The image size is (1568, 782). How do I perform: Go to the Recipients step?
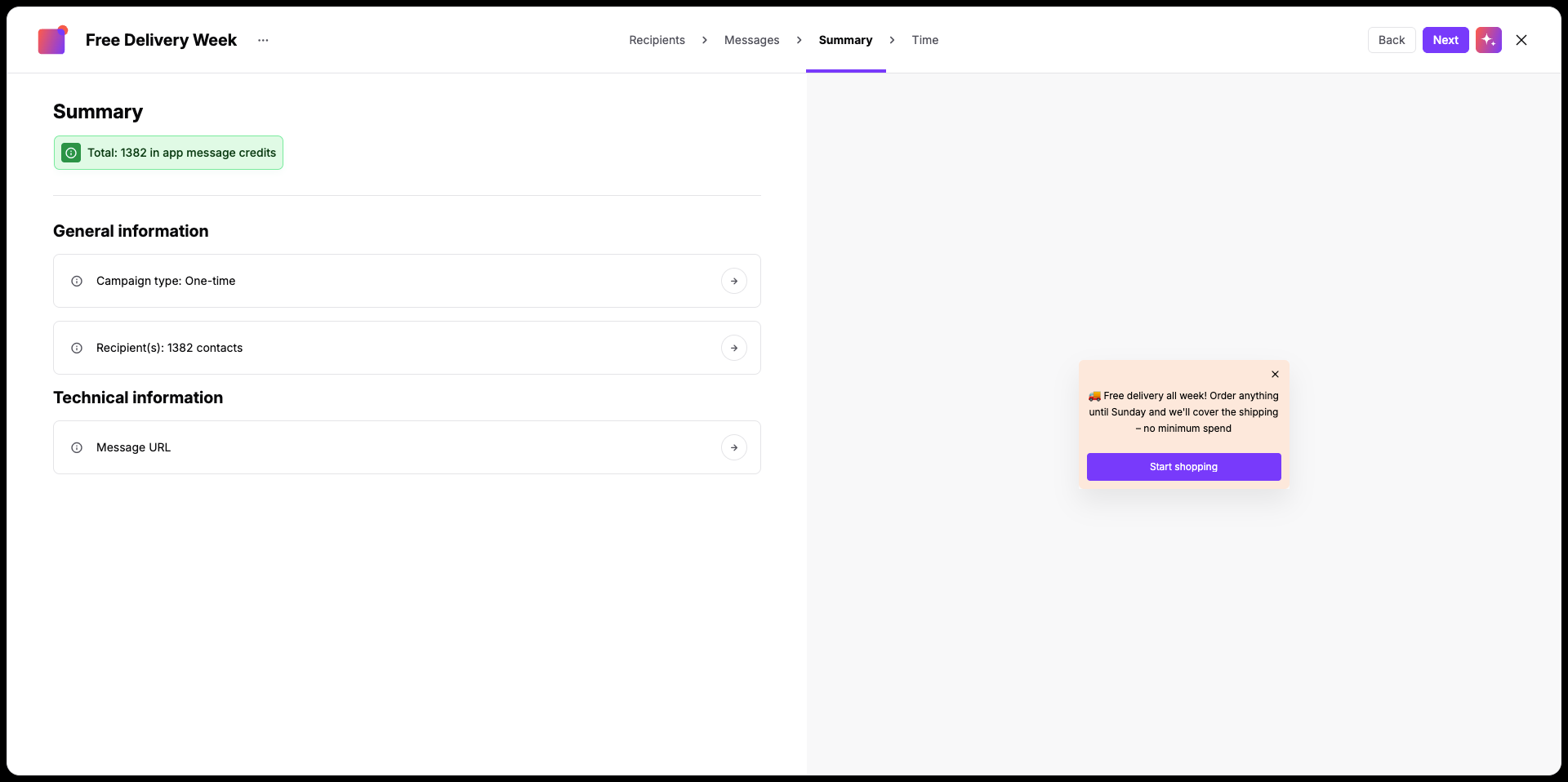coord(657,40)
